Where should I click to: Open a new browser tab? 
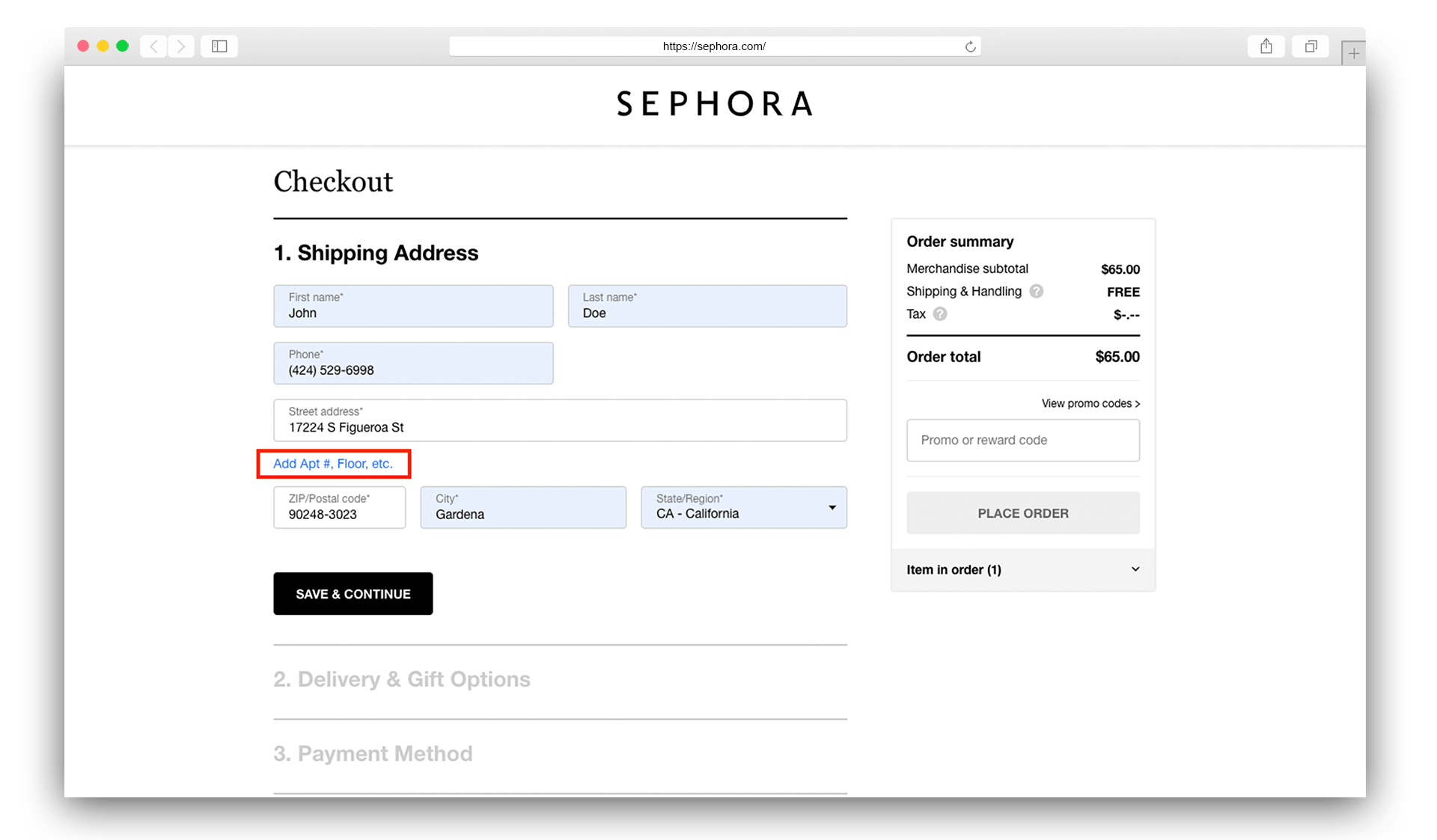coord(1353,52)
